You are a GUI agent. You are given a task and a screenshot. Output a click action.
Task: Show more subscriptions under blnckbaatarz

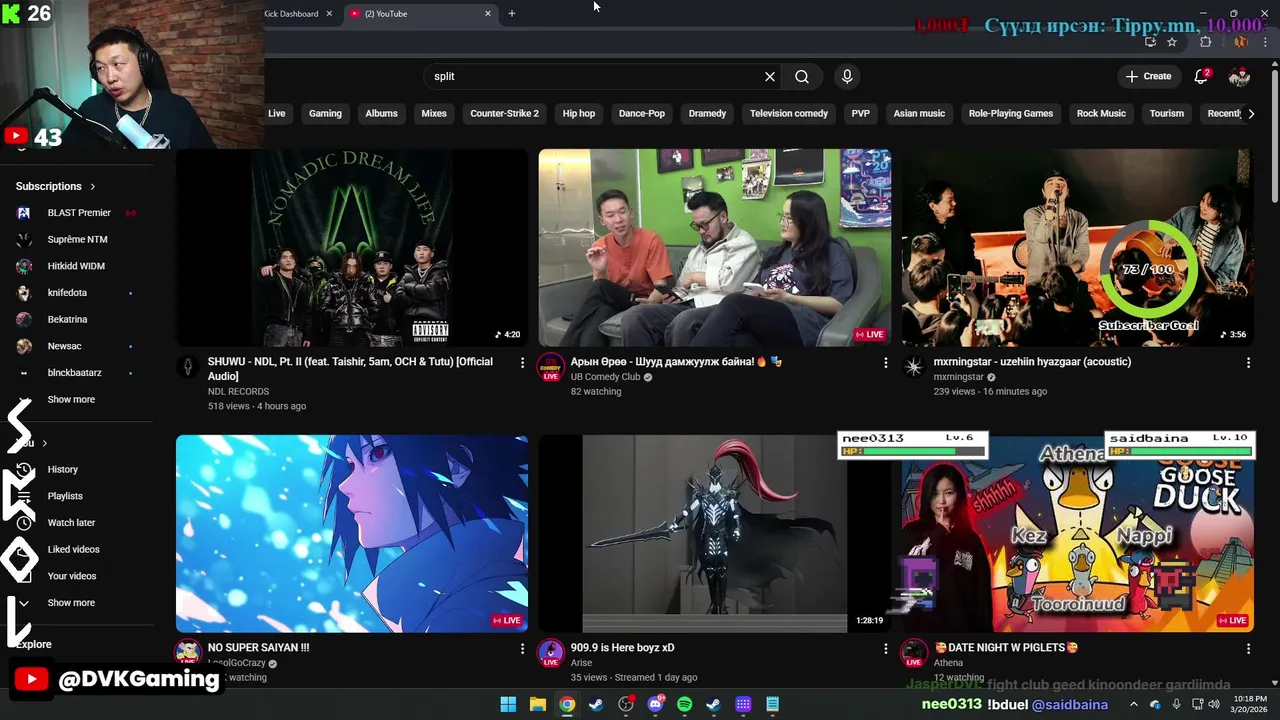(x=71, y=399)
